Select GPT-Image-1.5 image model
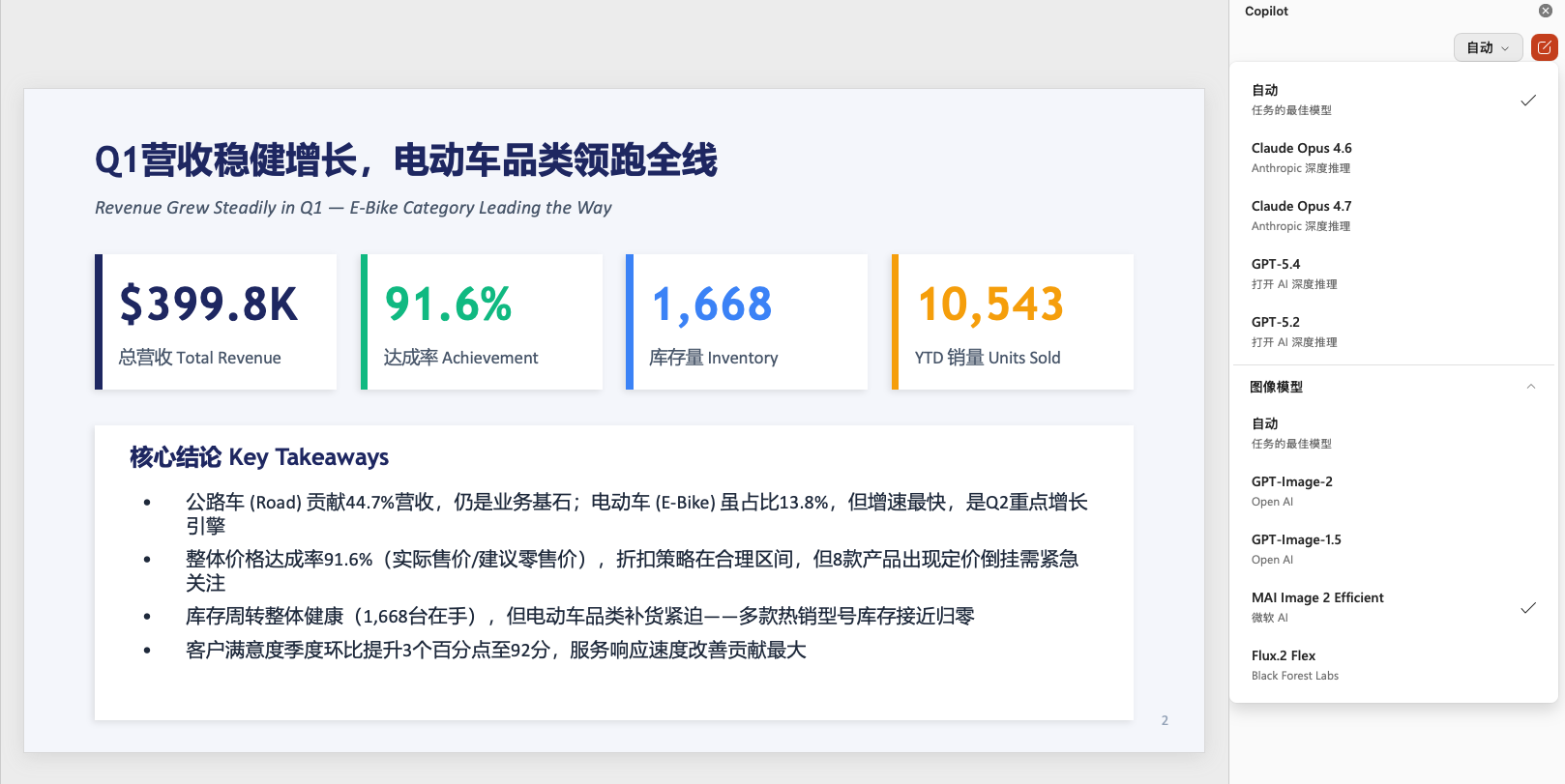1565x784 pixels. (x=1393, y=549)
